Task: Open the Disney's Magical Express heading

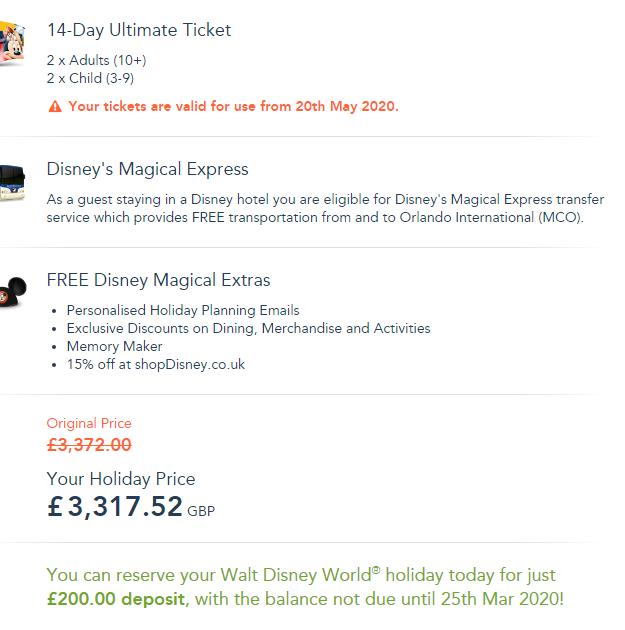Action: 147,169
